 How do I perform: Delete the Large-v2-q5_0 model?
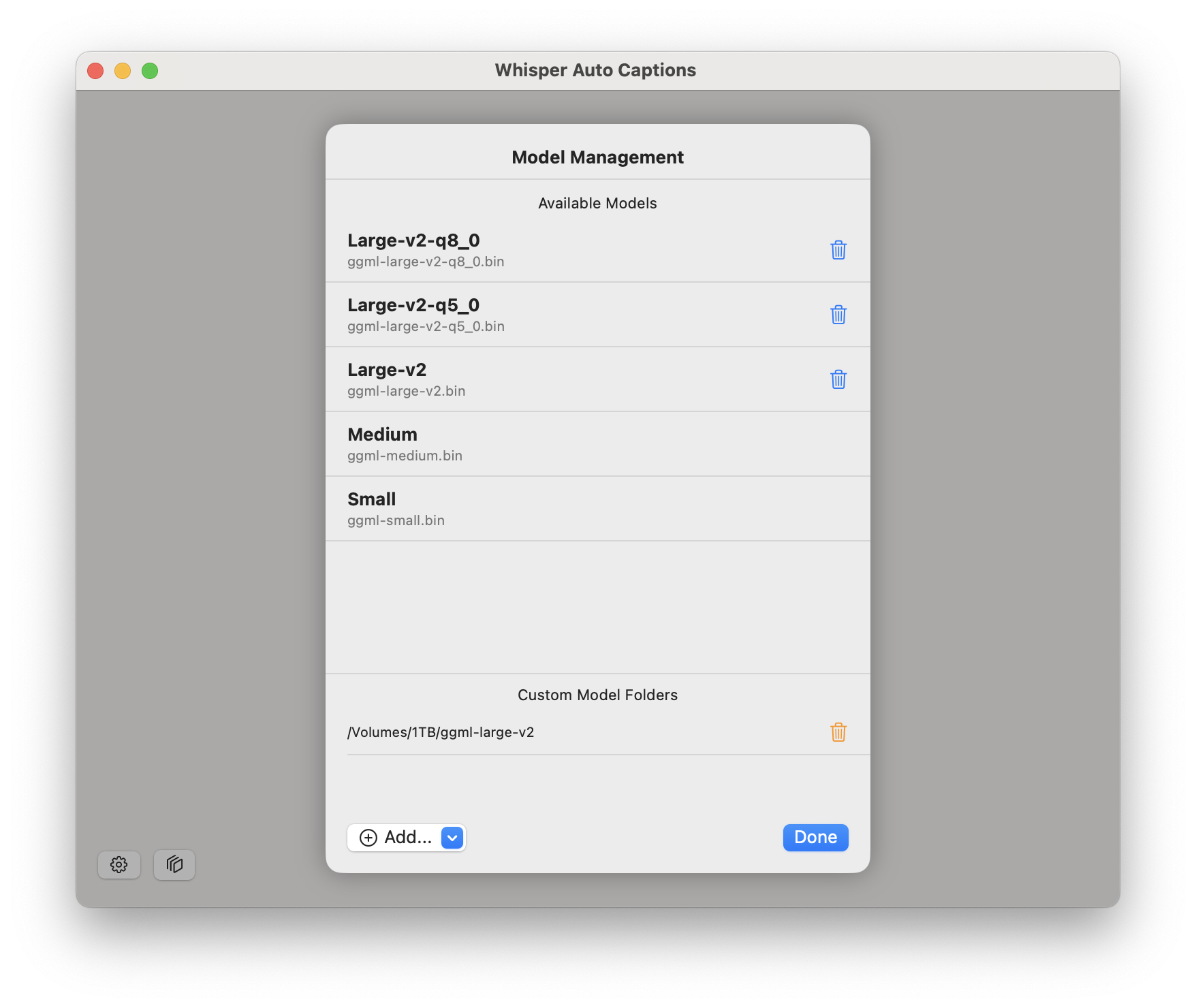click(x=838, y=315)
